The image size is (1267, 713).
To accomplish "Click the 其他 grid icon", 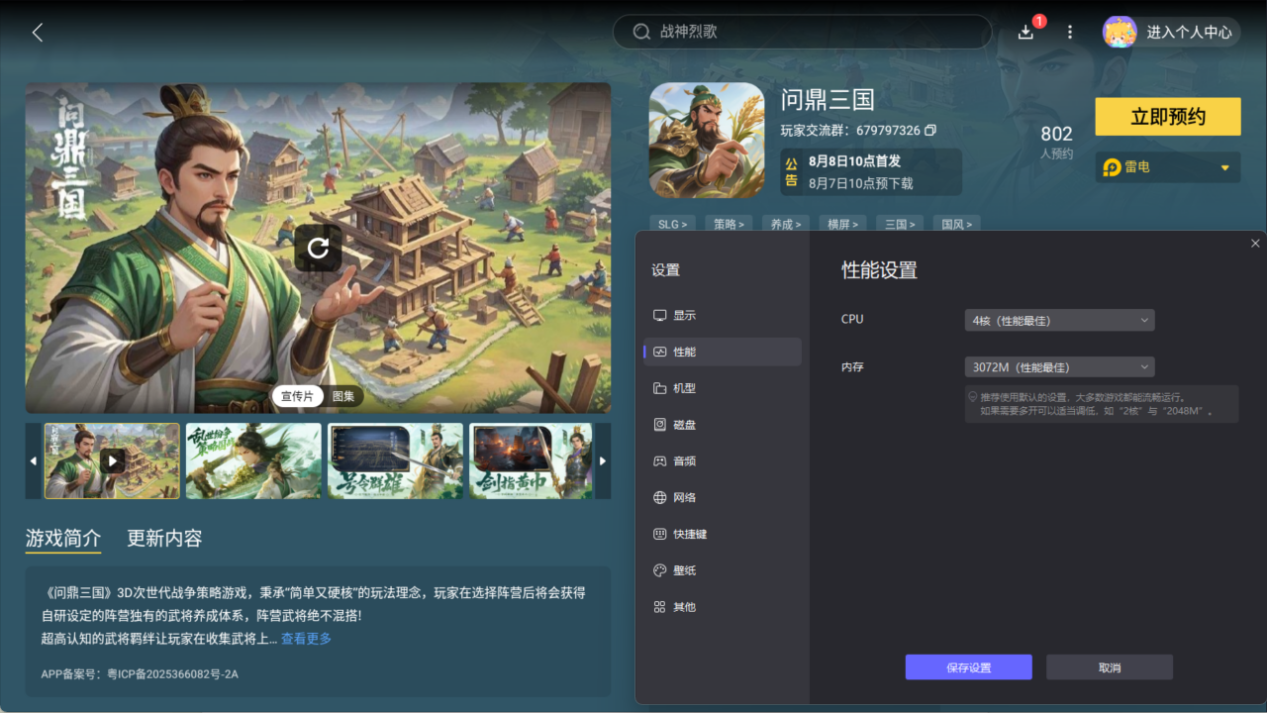I will tap(660, 607).
